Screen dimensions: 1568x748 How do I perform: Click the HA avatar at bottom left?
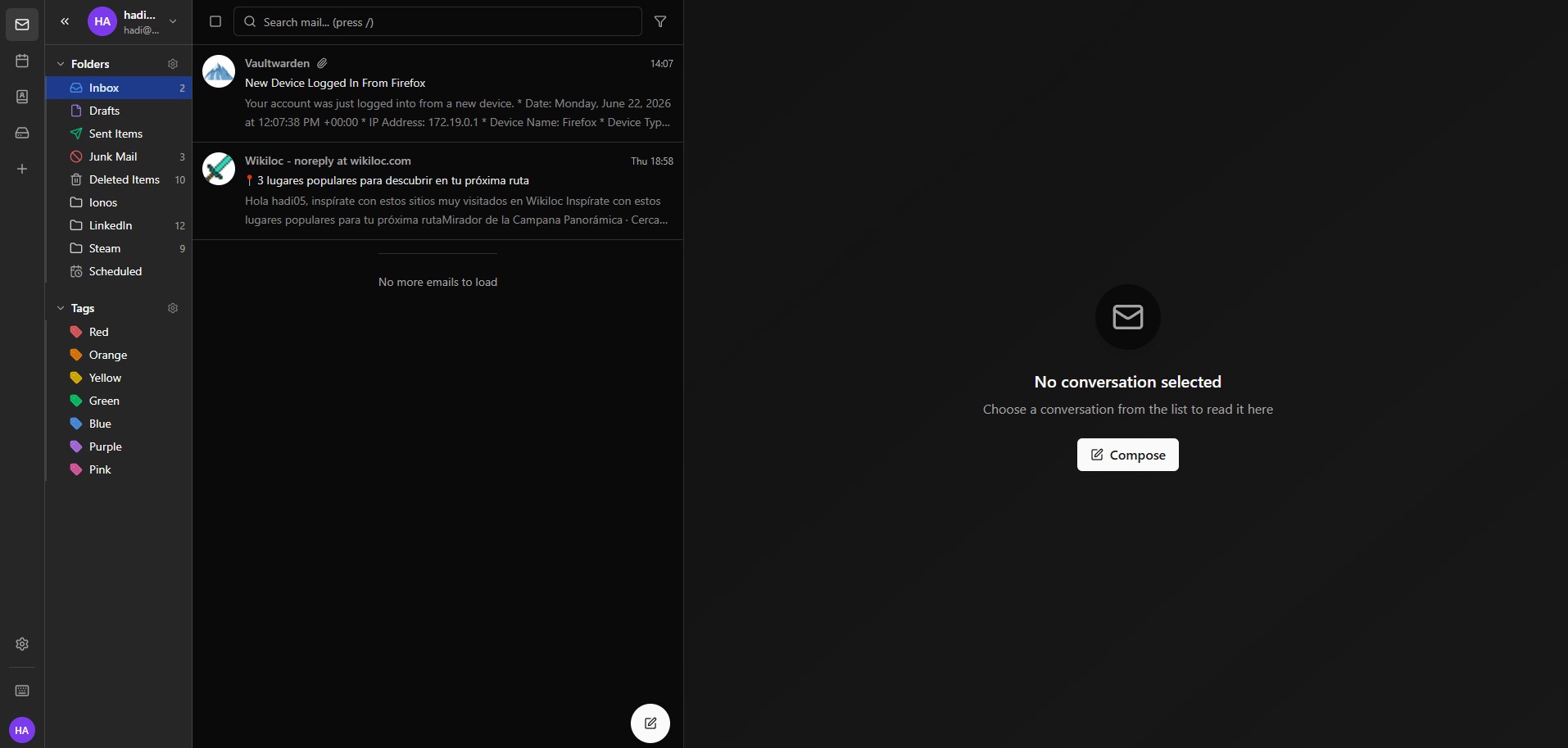[22, 730]
